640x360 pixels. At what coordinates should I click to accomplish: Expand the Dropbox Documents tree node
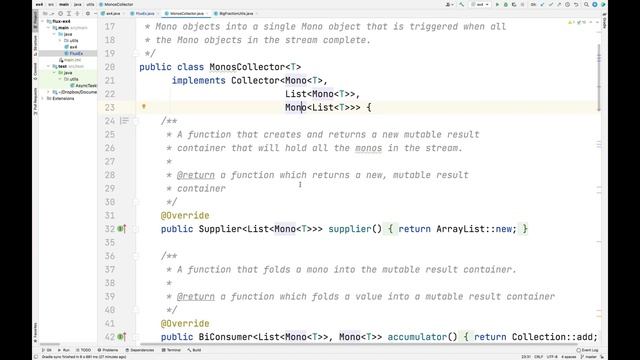[49, 92]
